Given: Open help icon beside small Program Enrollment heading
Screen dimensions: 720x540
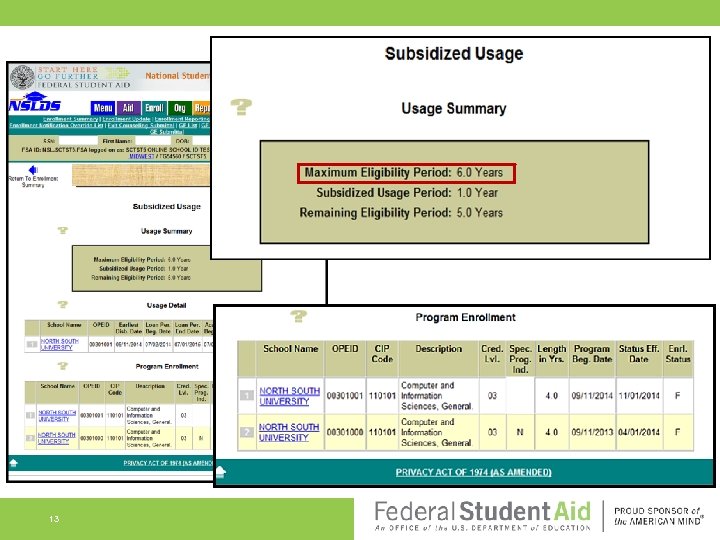Looking at the screenshot, I should pos(62,366).
